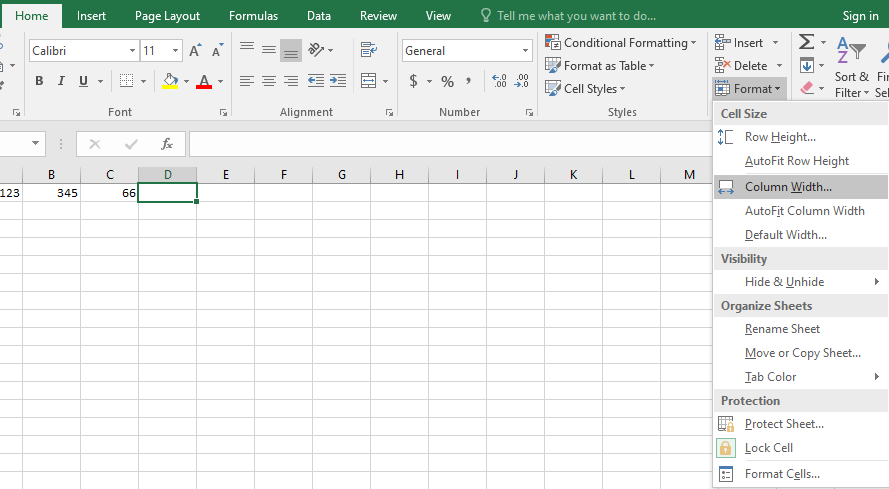889x489 pixels.
Task: Toggle italic formatting
Action: coord(61,82)
